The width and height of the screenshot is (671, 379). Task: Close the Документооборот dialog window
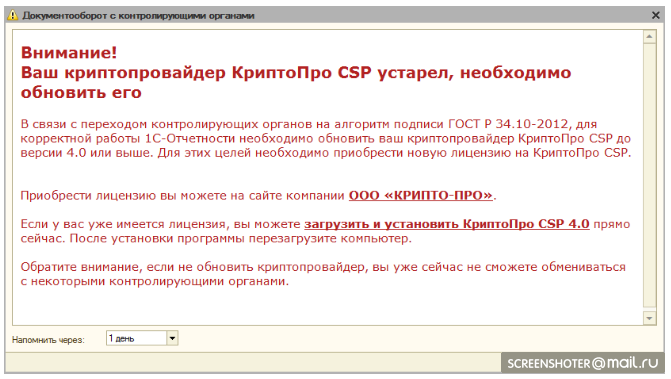[655, 15]
